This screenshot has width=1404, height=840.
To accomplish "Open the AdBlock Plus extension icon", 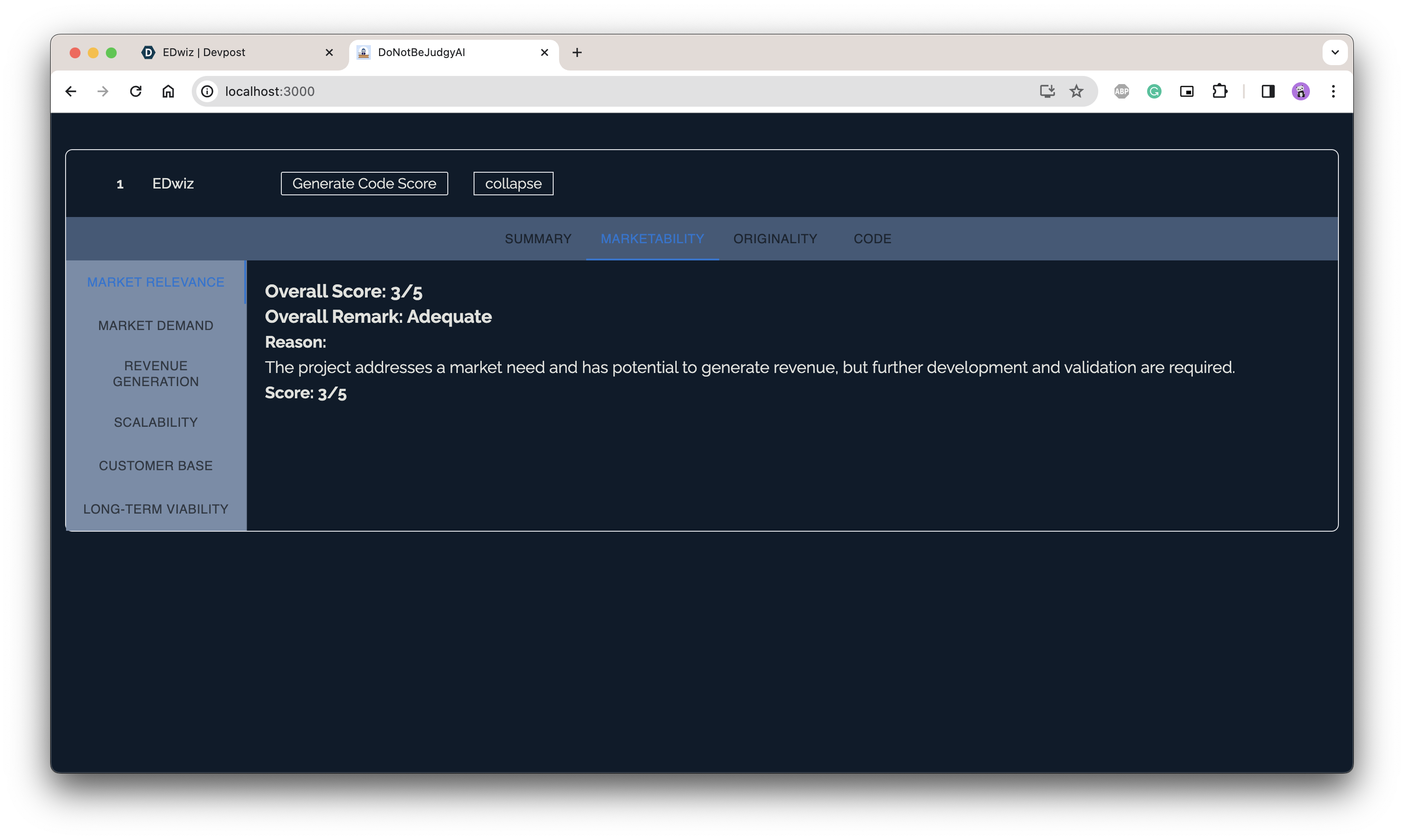I will click(x=1121, y=91).
